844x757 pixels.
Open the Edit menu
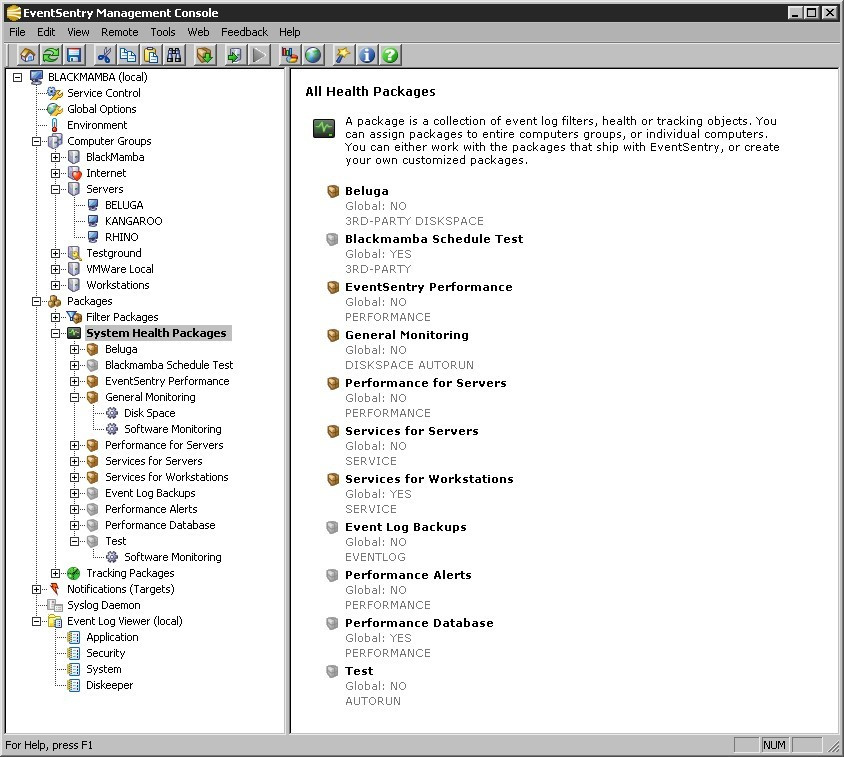tap(46, 32)
